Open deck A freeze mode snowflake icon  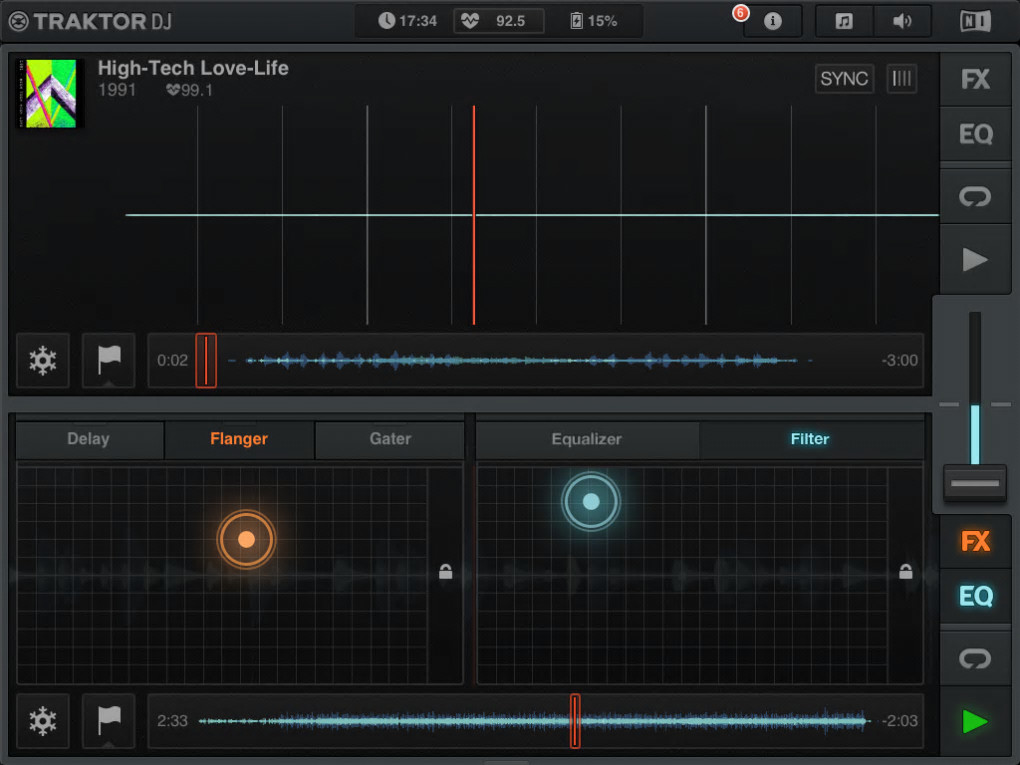43,360
